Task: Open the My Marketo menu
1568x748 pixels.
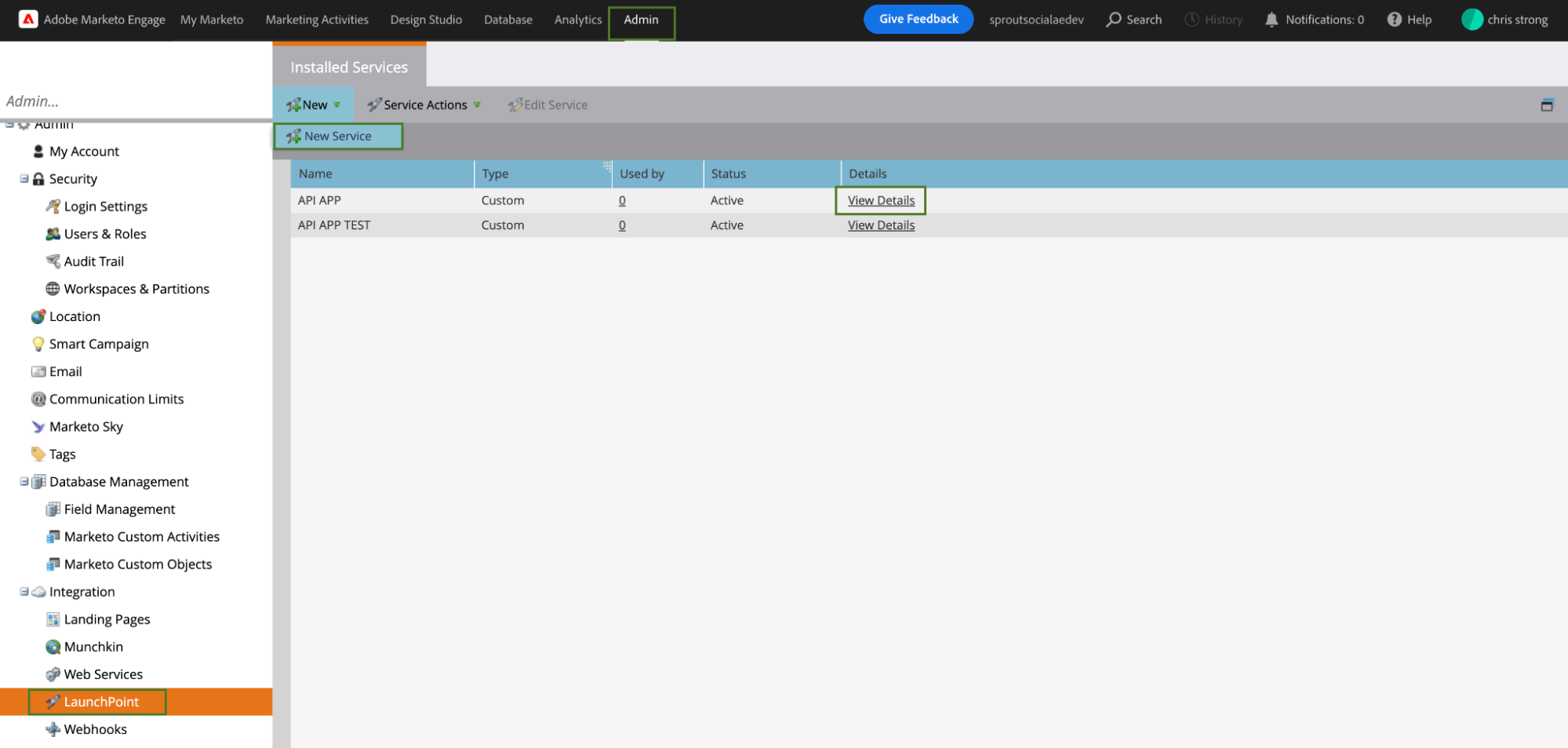Action: point(212,20)
